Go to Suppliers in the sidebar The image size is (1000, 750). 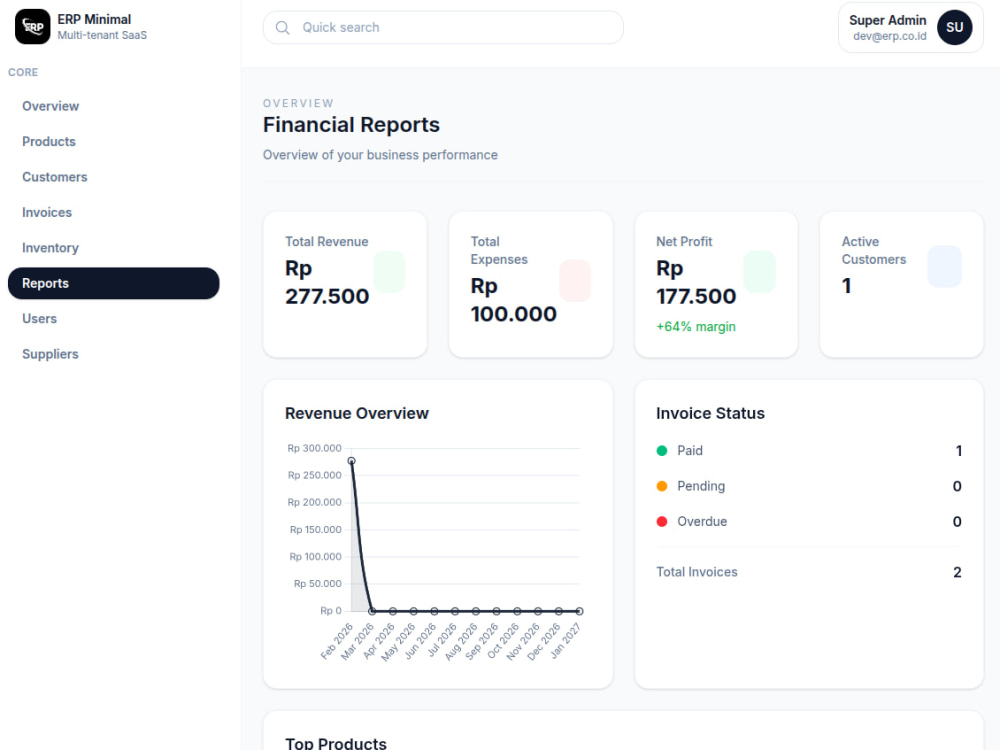114,354
